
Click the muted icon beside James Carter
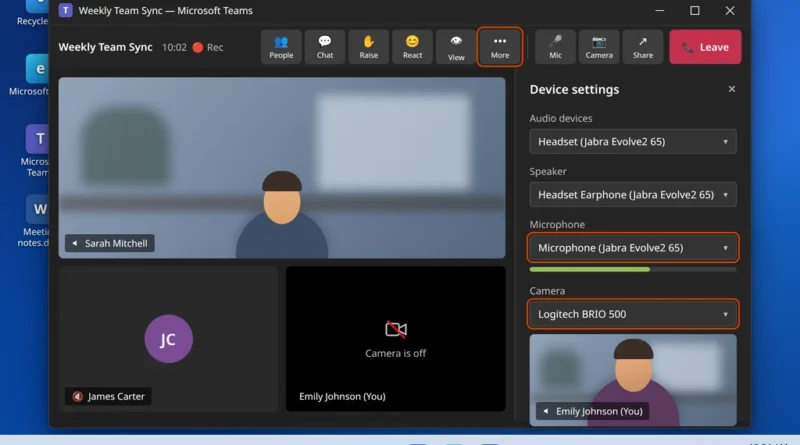78,397
